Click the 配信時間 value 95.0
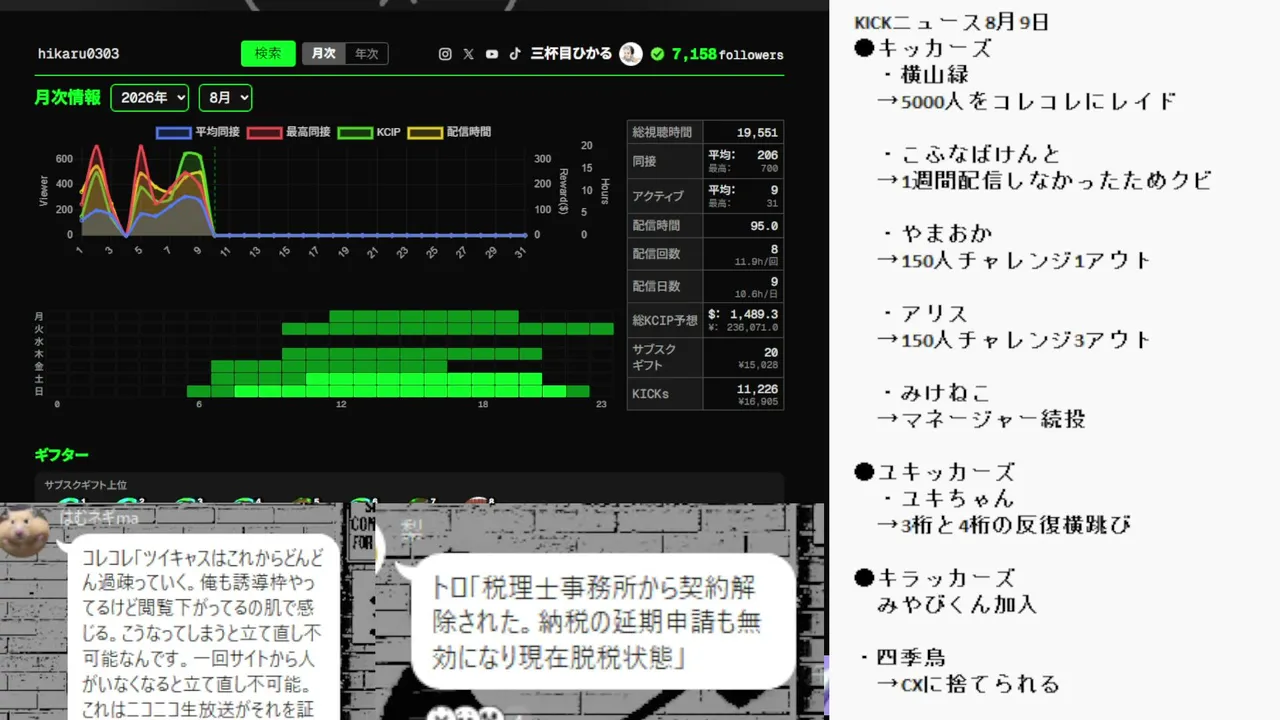1280x720 pixels. [x=764, y=226]
